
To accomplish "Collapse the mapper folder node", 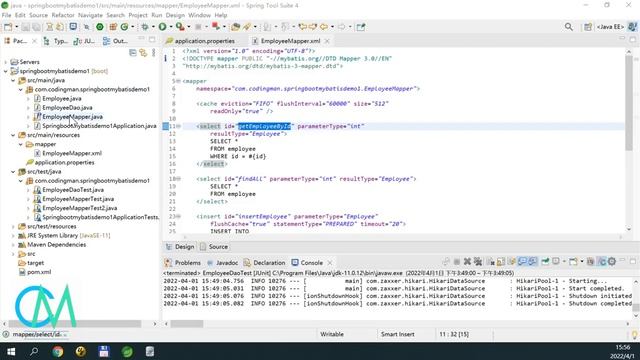I will pyautogui.click(x=21, y=144).
